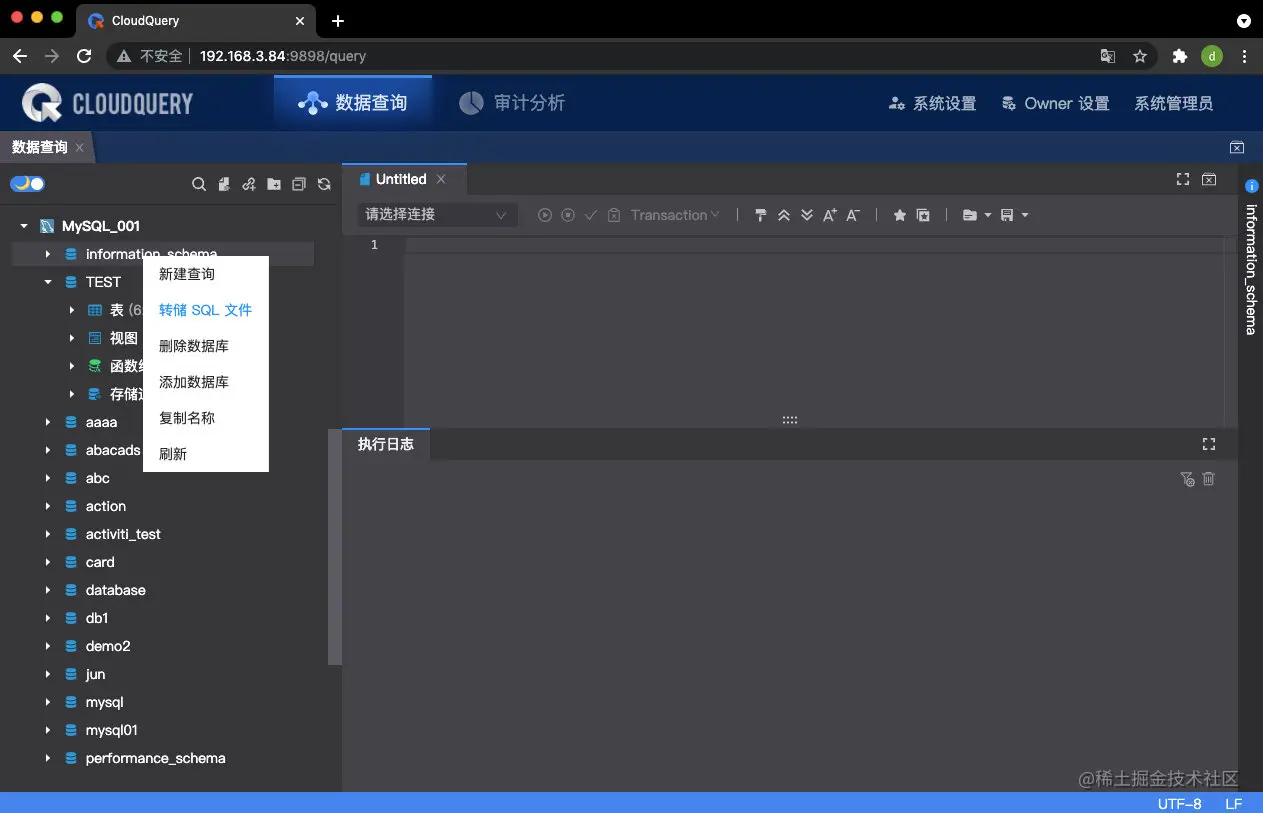1263x813 pixels.
Task: Click the commit checkmark icon
Action: (x=591, y=215)
